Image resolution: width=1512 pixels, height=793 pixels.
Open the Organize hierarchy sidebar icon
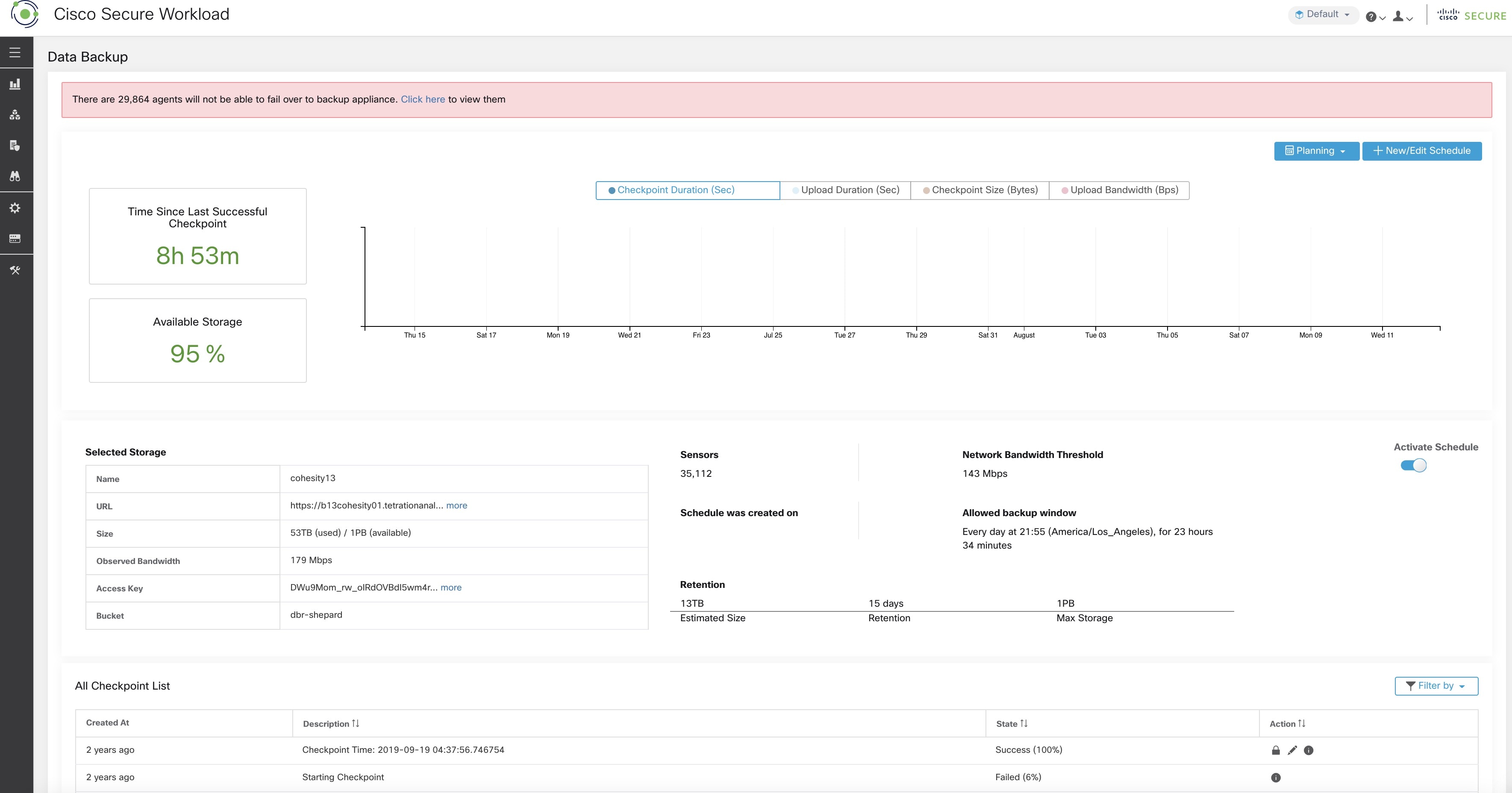(15, 115)
